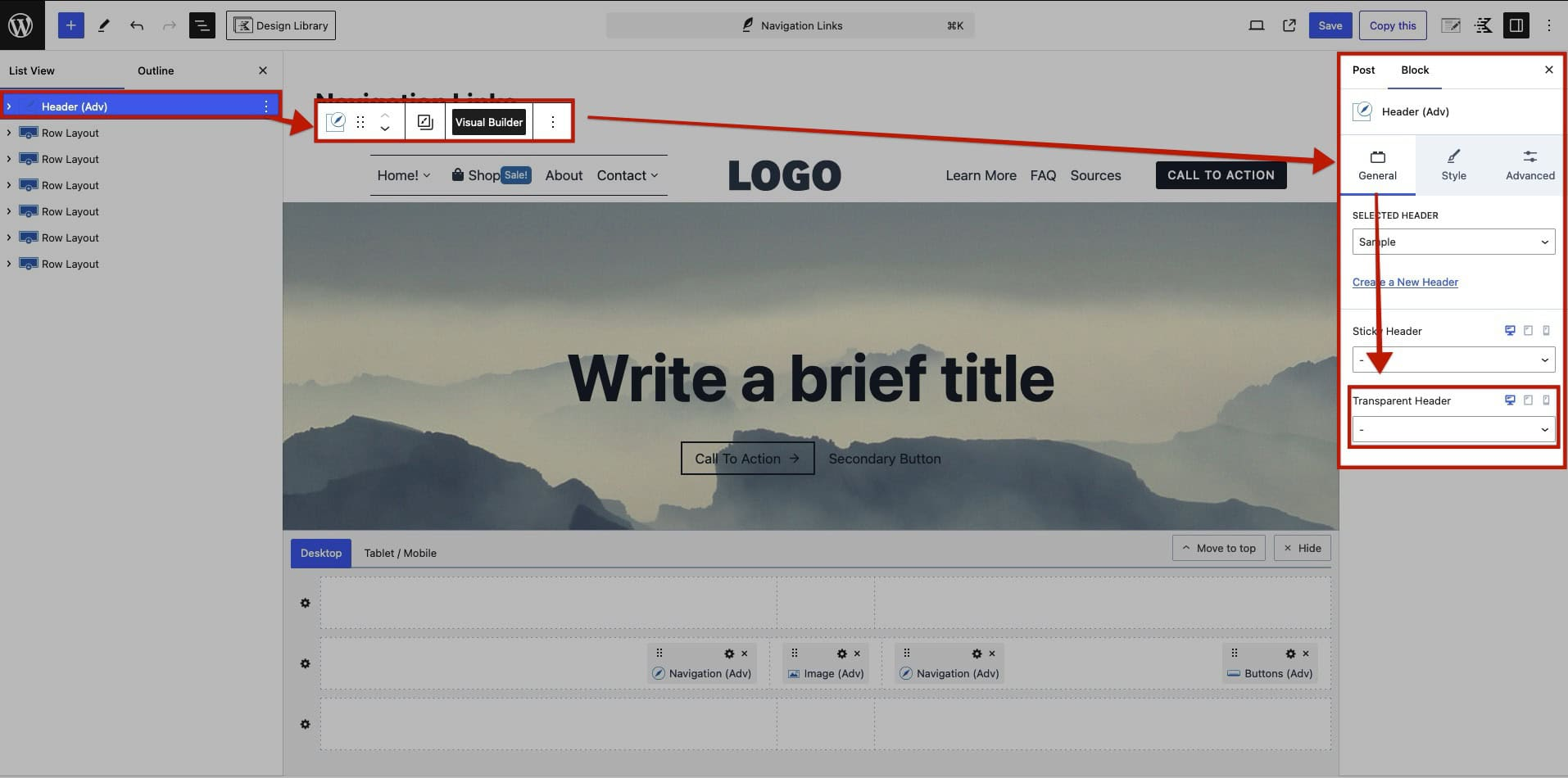Click the WordPress logo icon
The width and height of the screenshot is (1568, 778).
point(20,25)
